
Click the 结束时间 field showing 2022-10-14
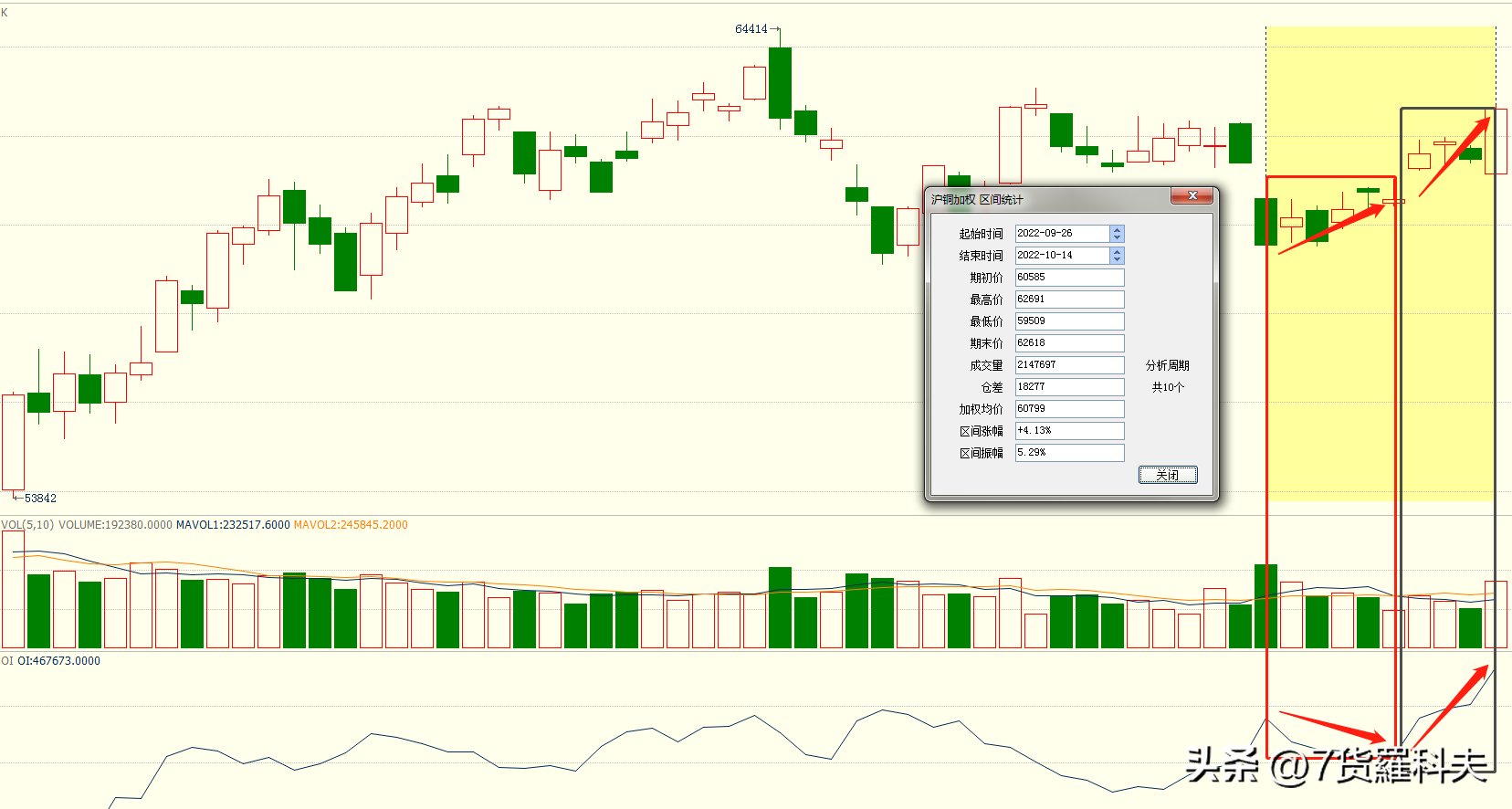click(1063, 256)
